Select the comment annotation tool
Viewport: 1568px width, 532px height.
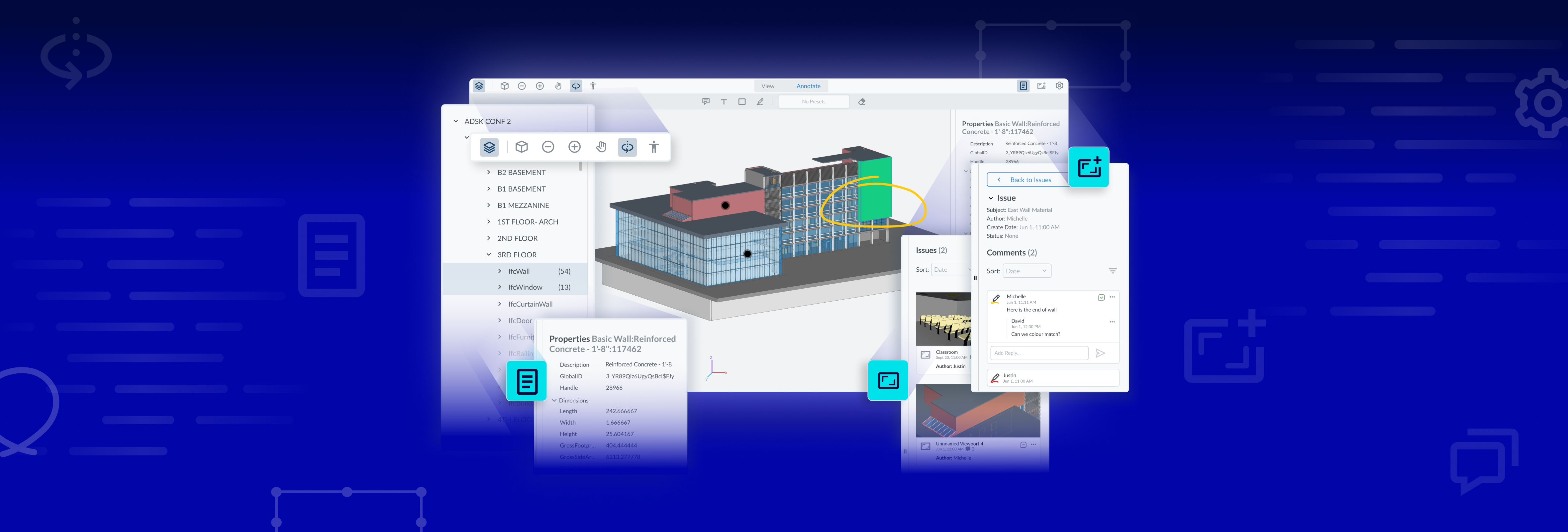(x=706, y=102)
